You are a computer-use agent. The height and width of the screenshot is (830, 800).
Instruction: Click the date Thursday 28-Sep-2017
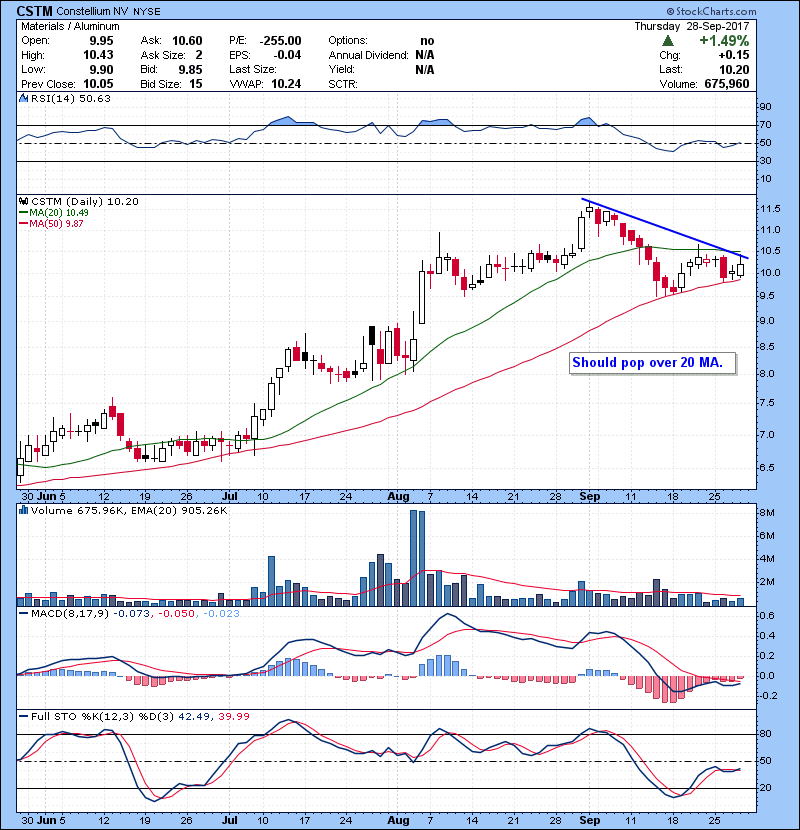692,26
